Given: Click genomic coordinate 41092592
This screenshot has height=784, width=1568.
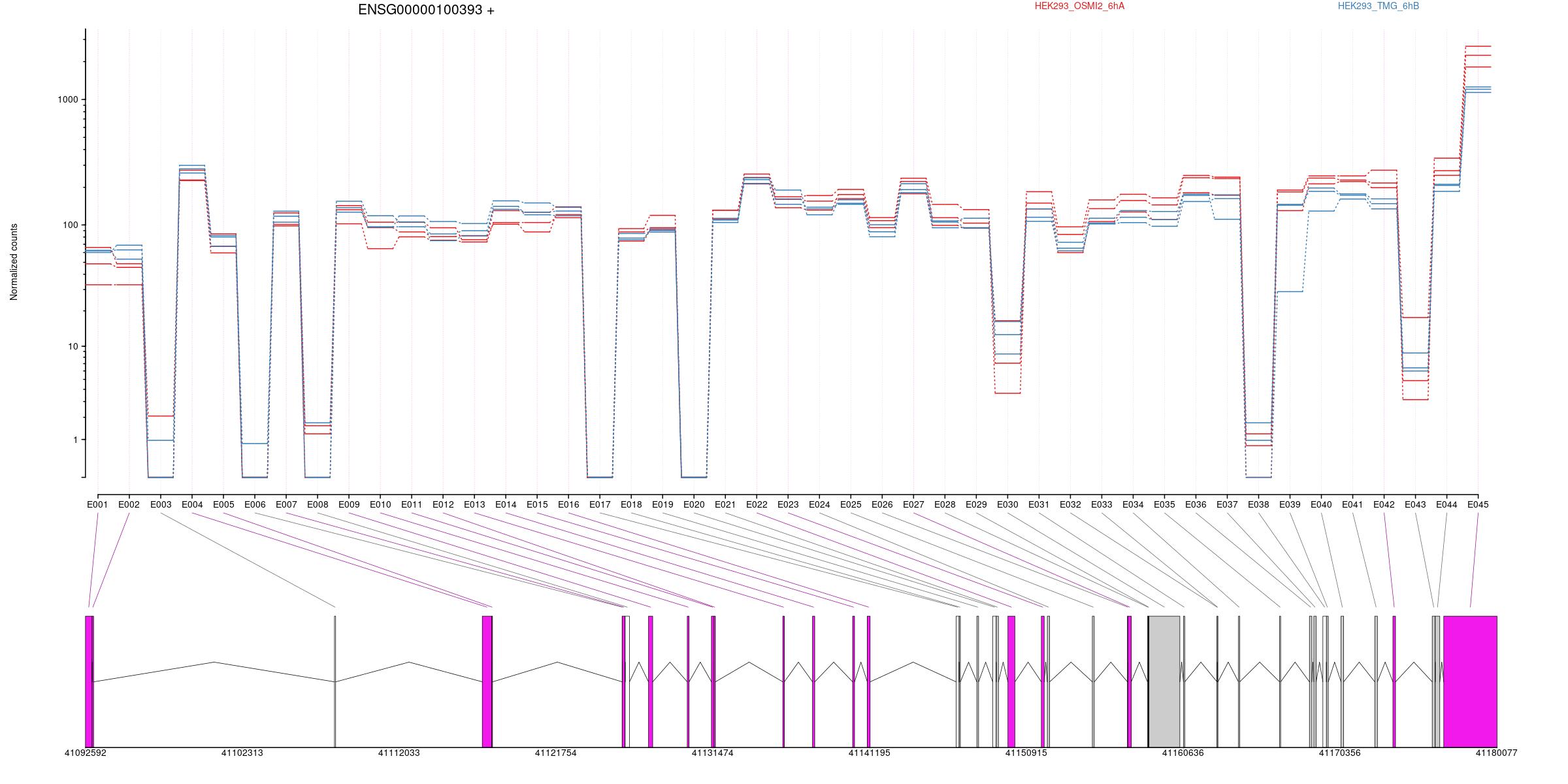Looking at the screenshot, I should pos(85,753).
